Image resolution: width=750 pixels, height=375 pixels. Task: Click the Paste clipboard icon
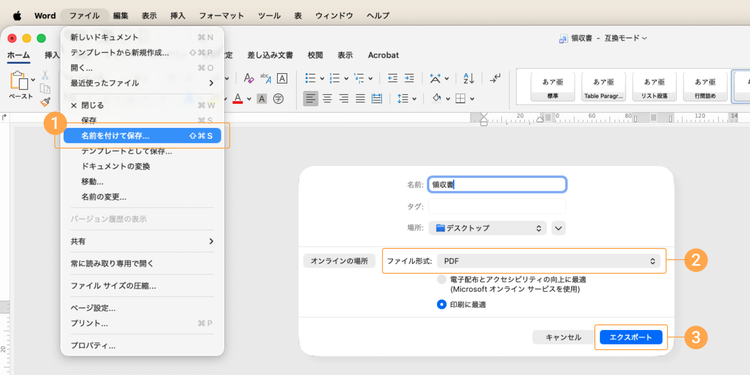click(19, 80)
